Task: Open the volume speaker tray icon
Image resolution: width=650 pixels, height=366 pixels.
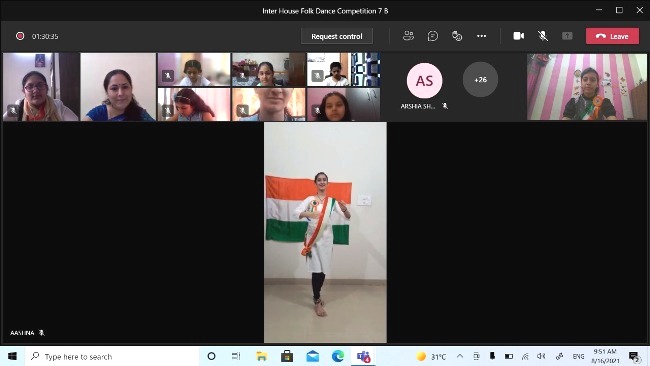Action: click(x=541, y=356)
